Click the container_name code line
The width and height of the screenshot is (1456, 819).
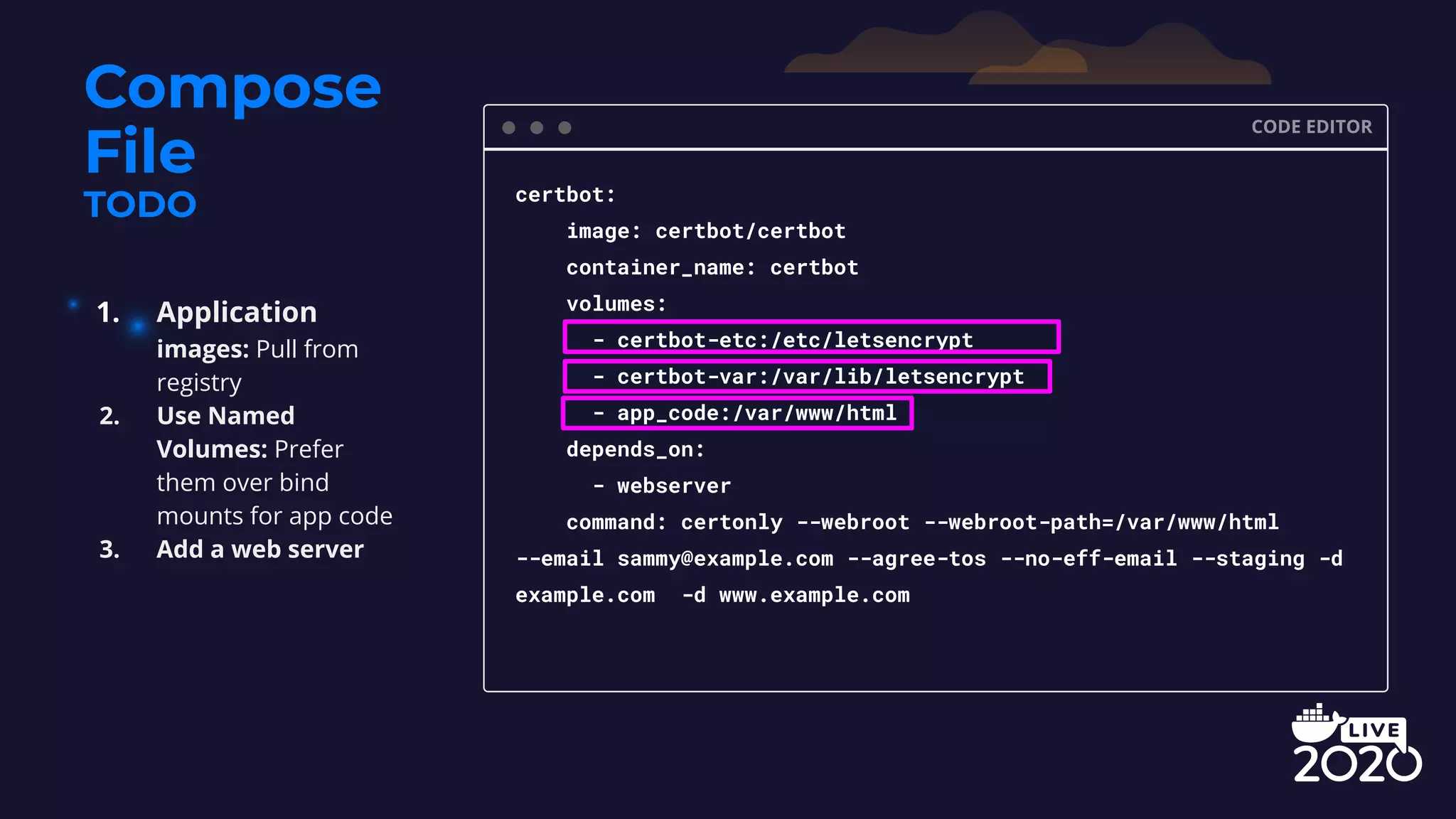click(x=712, y=268)
